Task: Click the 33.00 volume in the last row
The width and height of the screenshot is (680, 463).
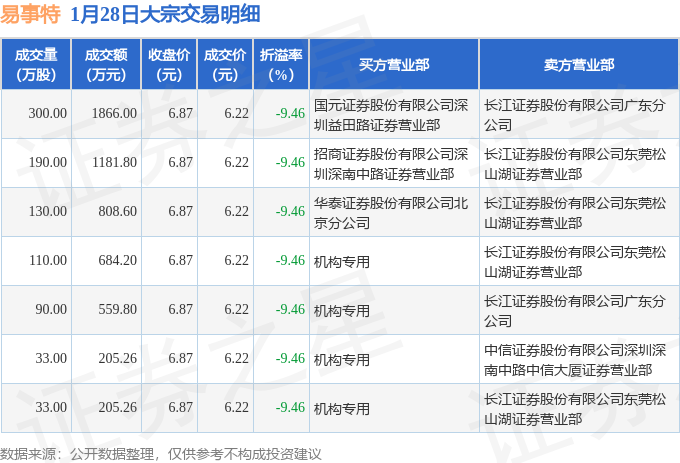Action: coord(51,408)
